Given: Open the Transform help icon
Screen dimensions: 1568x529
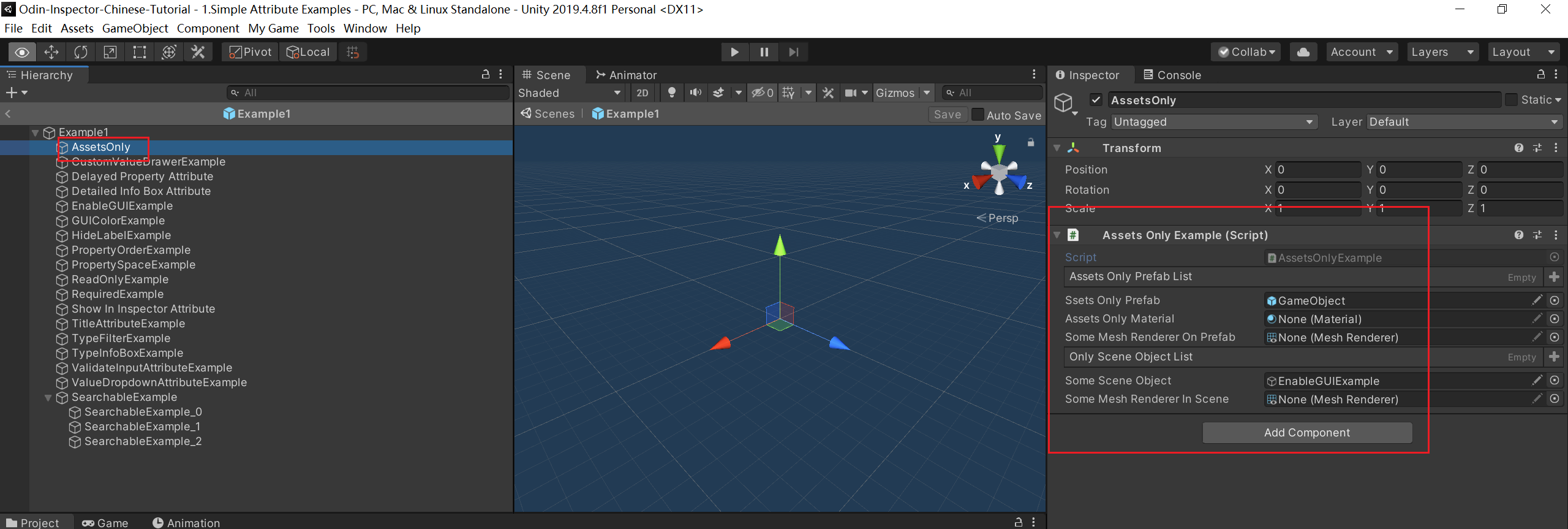Looking at the screenshot, I should 1519,148.
